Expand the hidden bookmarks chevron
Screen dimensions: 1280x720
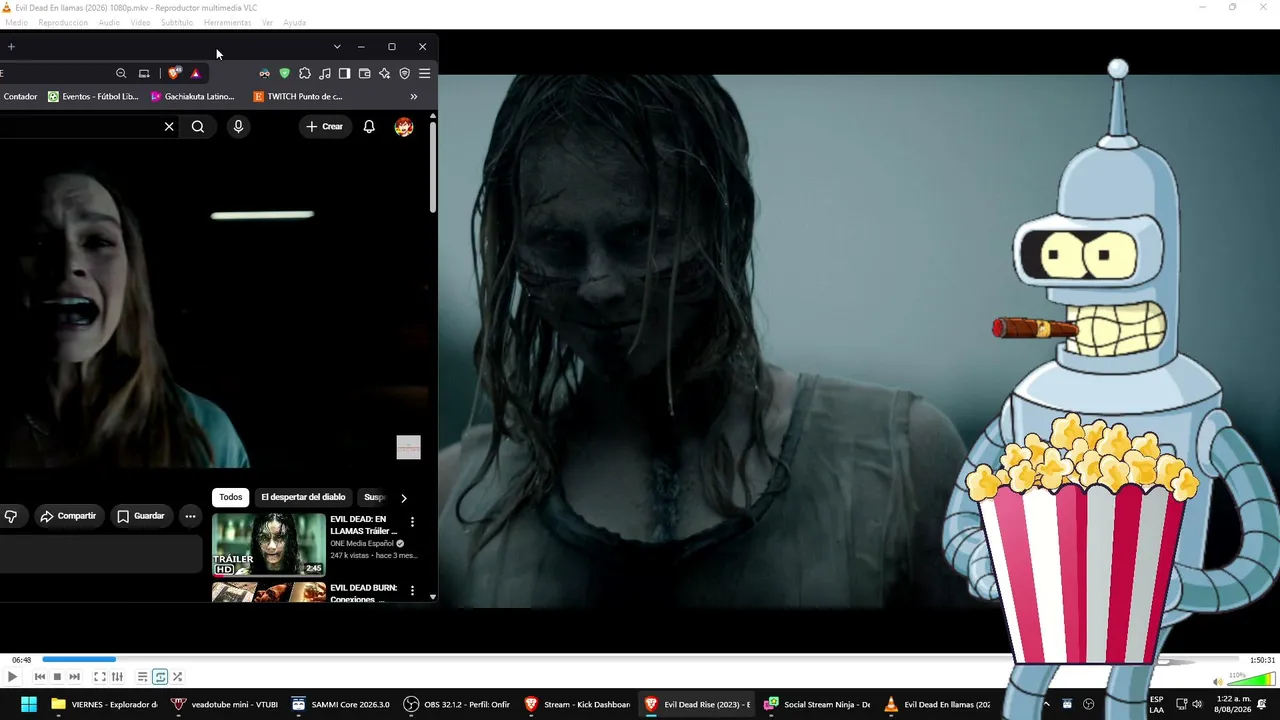point(414,97)
